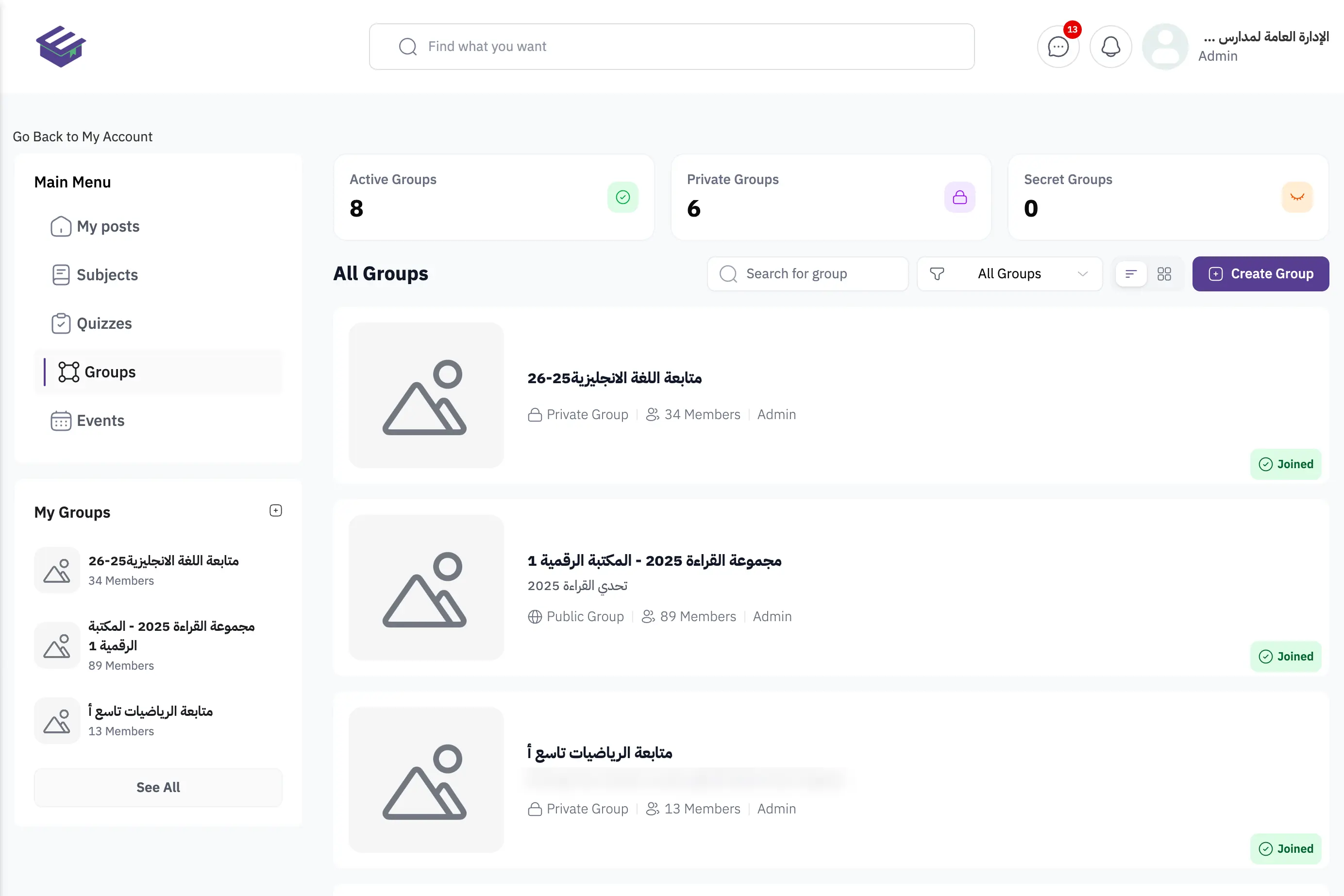Open Subjects from the Main Menu
Screen dimensions: 1344x896
(158, 275)
